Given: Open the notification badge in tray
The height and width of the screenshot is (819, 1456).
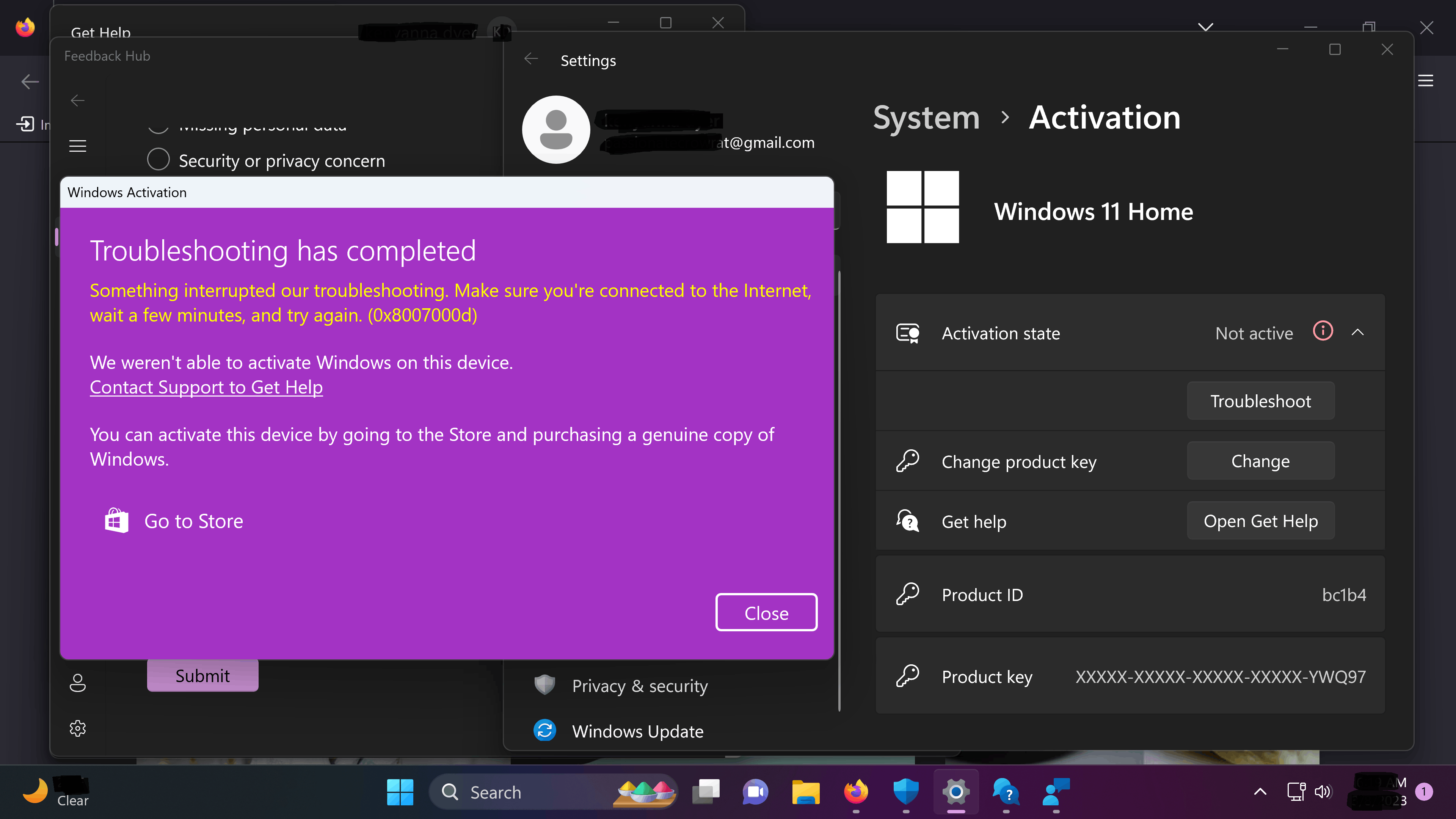Looking at the screenshot, I should [x=1424, y=792].
